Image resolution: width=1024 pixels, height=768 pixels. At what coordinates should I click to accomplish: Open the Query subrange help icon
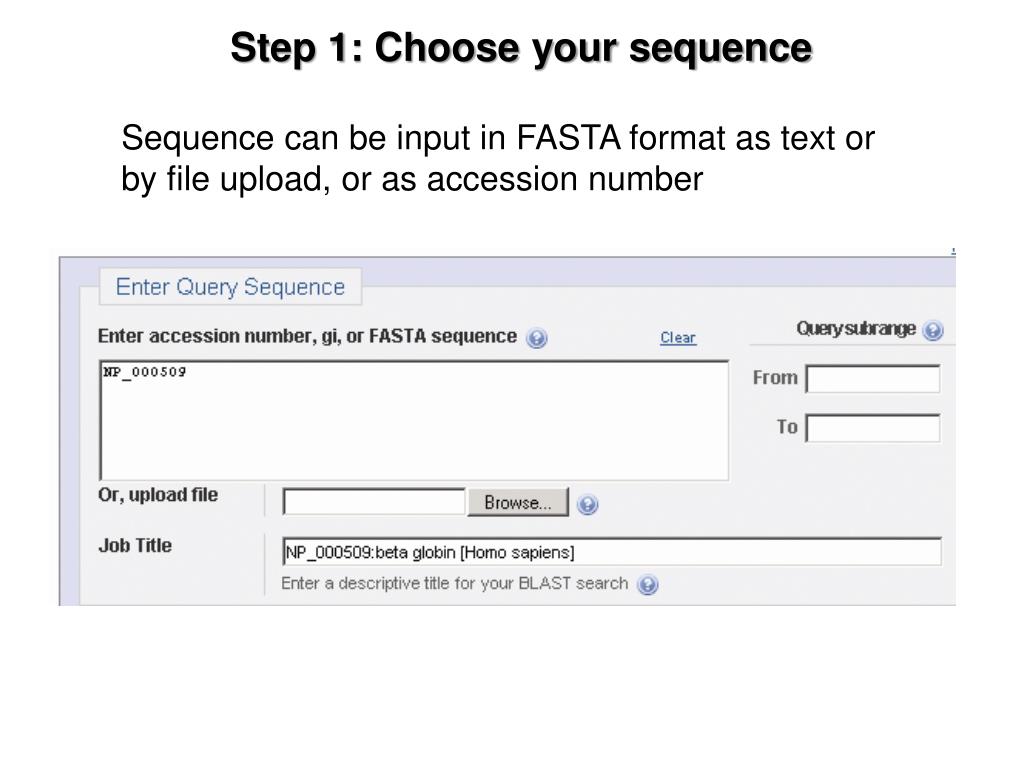tap(933, 330)
